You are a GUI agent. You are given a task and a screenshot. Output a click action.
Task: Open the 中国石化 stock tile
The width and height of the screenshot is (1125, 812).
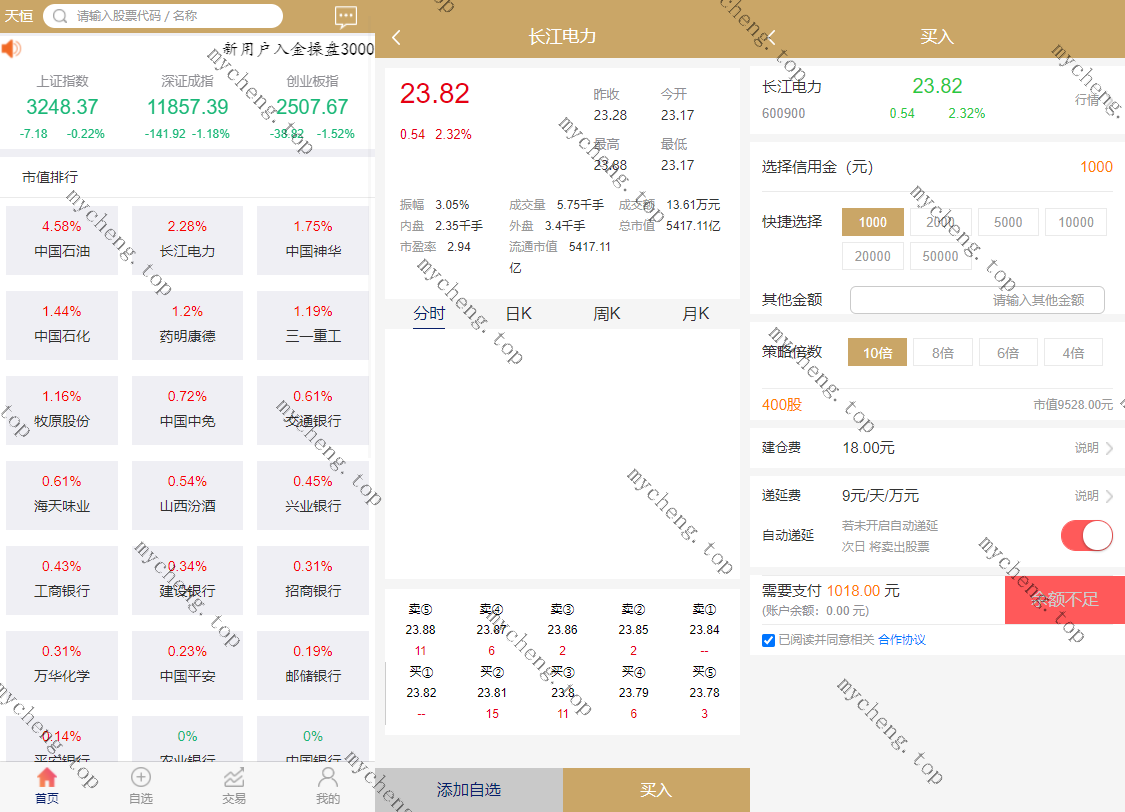[x=62, y=326]
